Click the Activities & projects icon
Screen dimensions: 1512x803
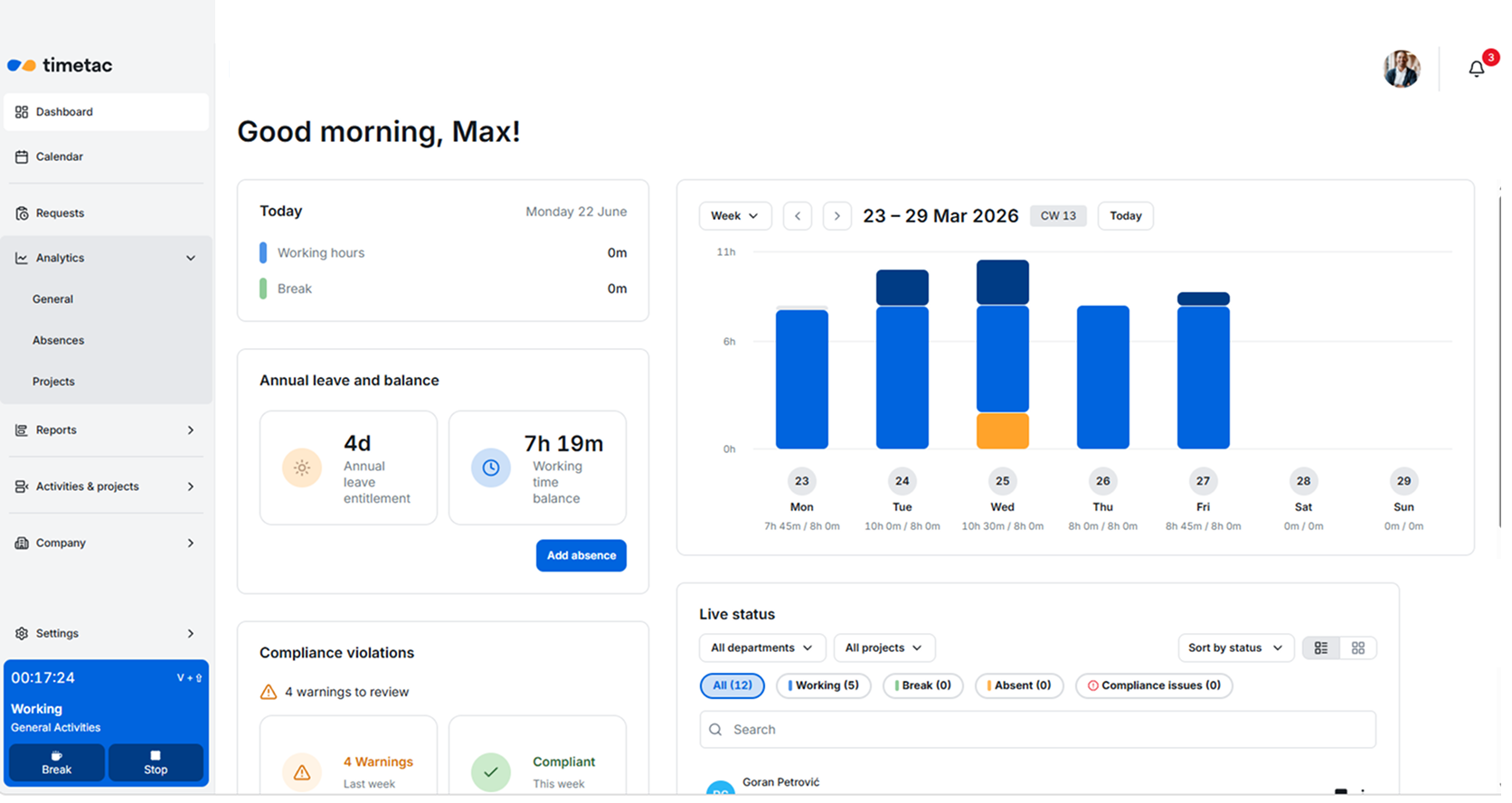22,487
